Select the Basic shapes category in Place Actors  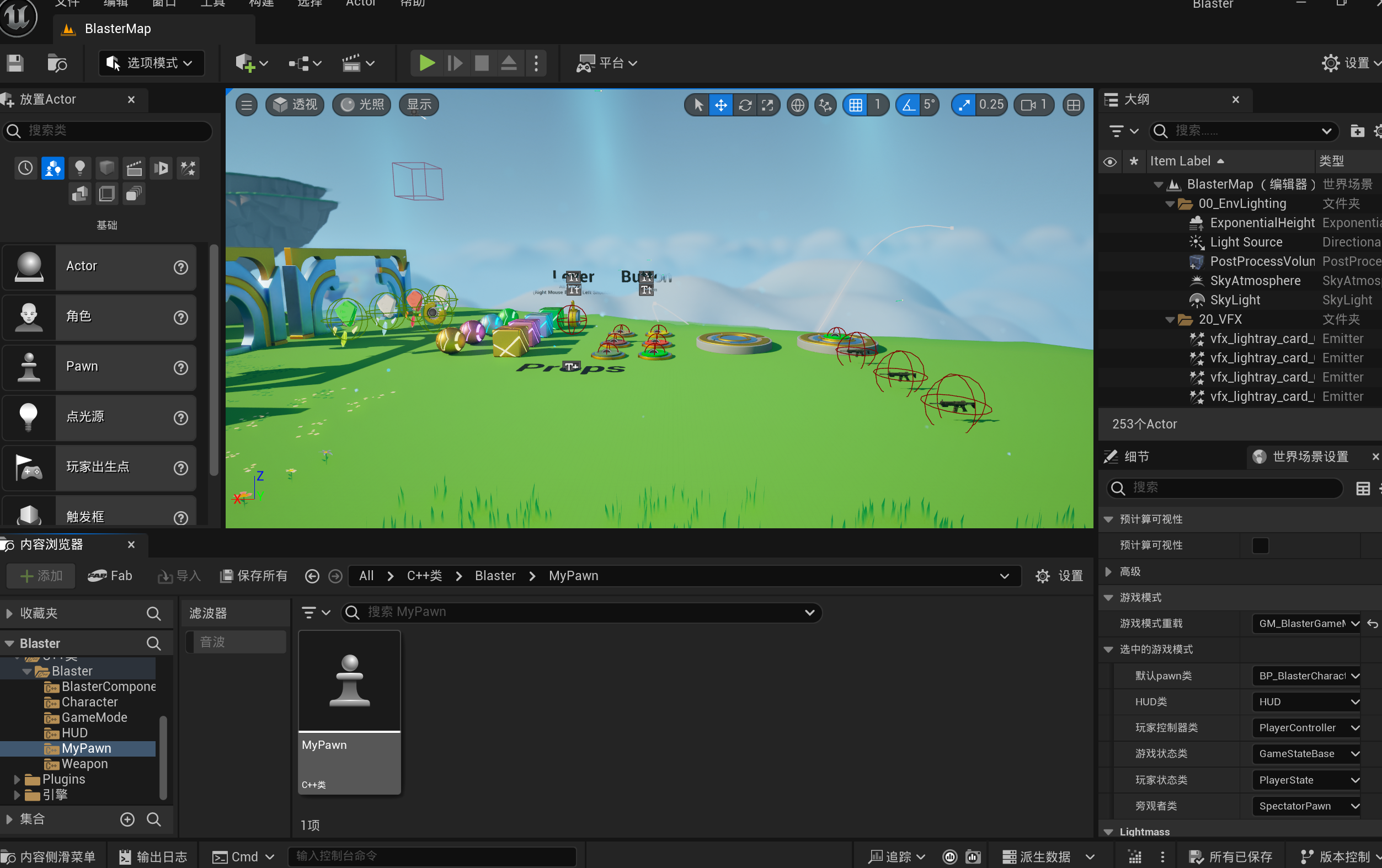52,168
